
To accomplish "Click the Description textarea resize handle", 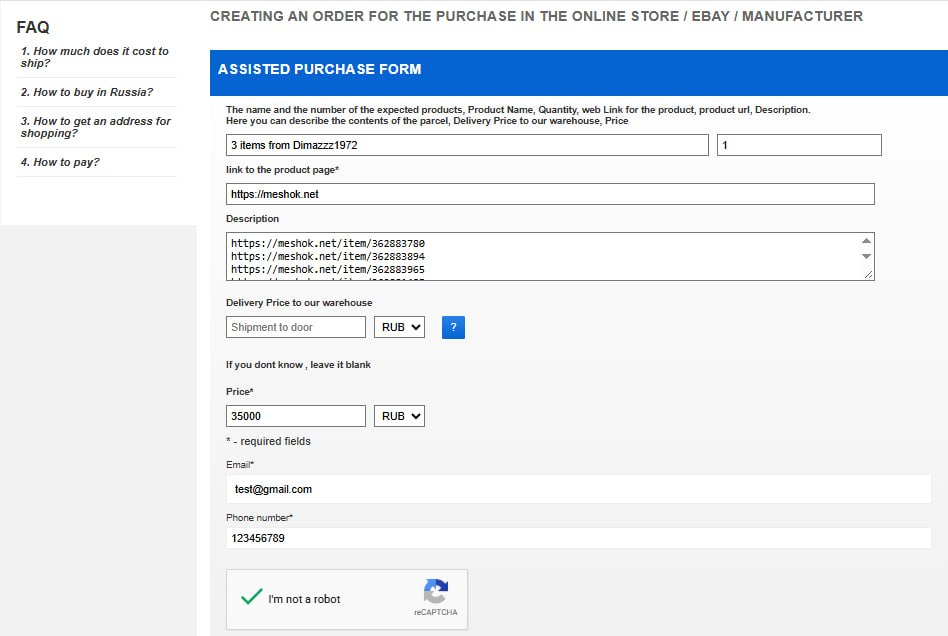I will 868,274.
